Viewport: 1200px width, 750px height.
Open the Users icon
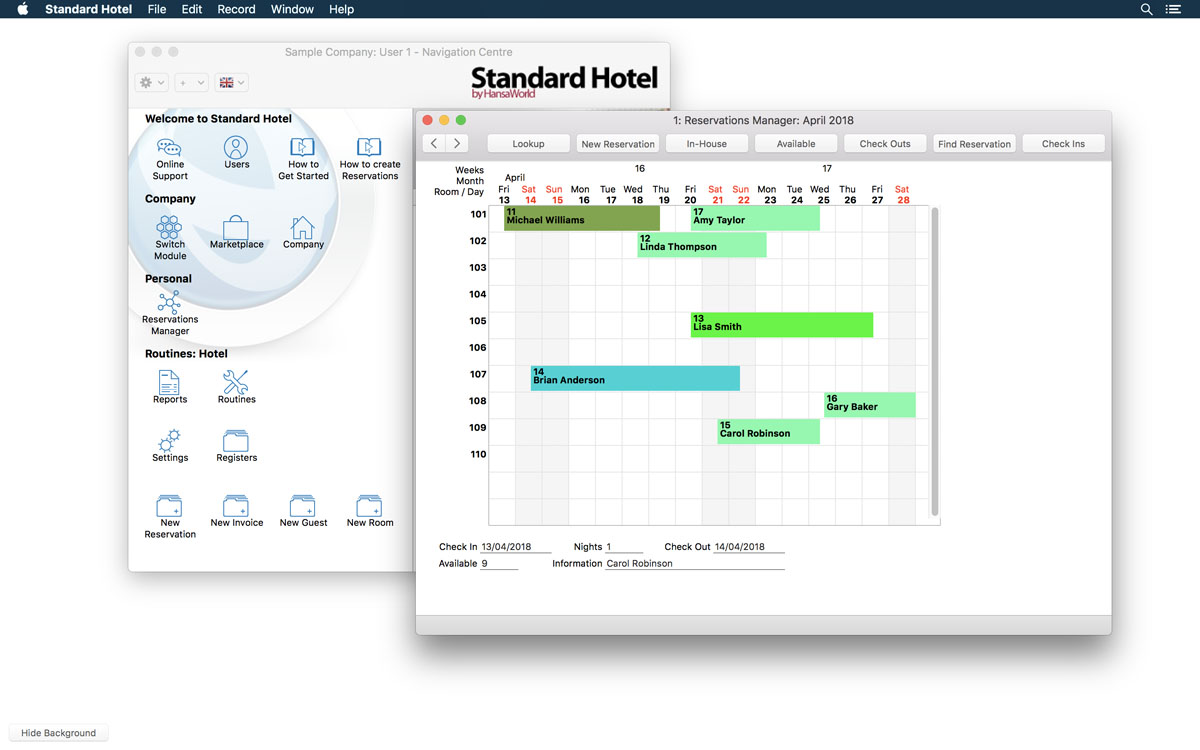pos(236,149)
